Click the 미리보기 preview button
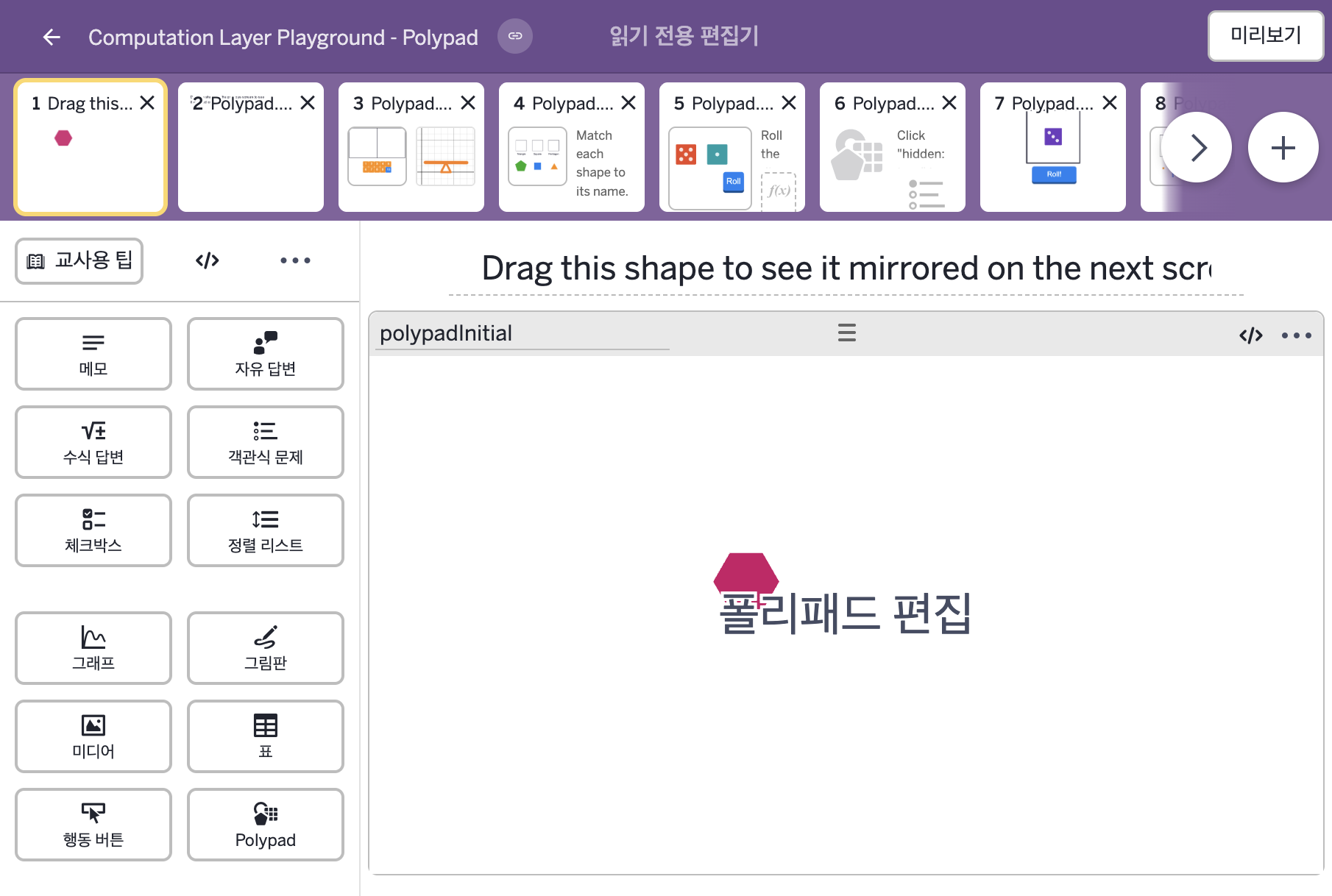Screen dimensions: 1332x896 pos(1266,35)
